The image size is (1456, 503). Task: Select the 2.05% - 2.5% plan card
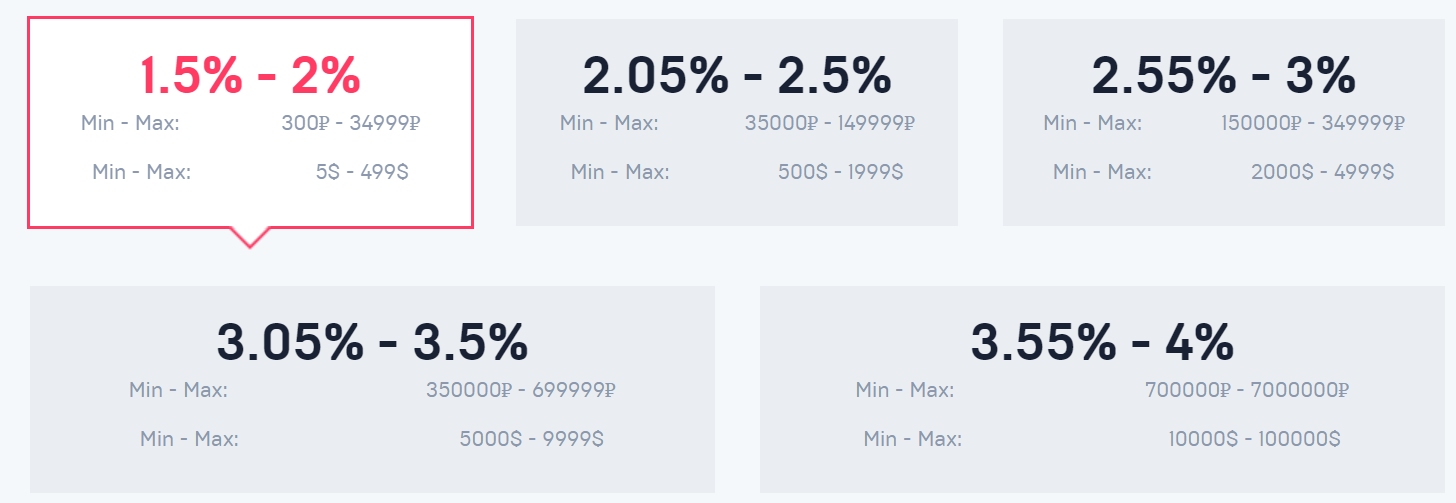click(737, 122)
